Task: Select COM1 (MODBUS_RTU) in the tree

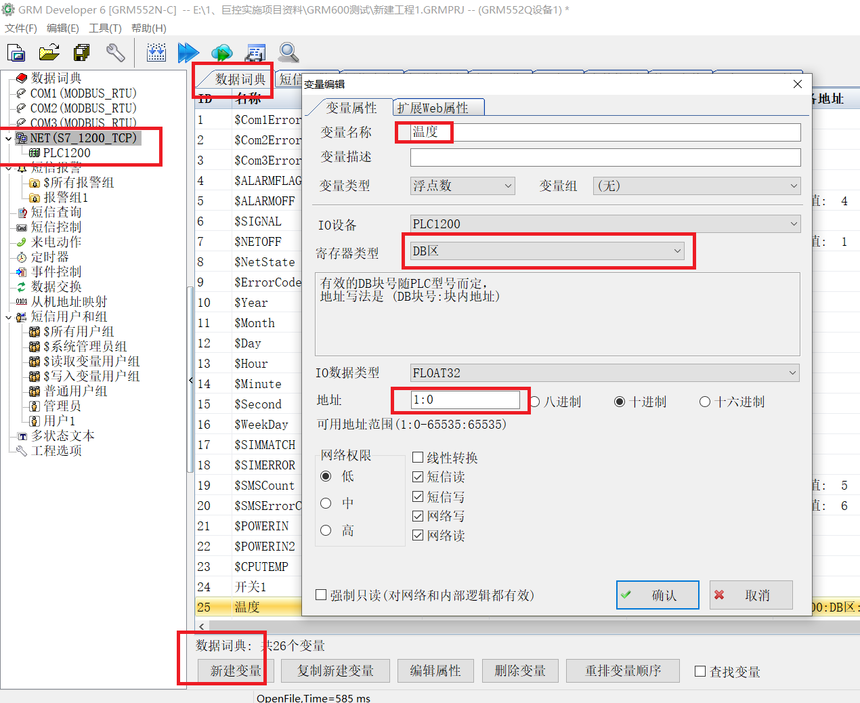Action: [x=83, y=93]
